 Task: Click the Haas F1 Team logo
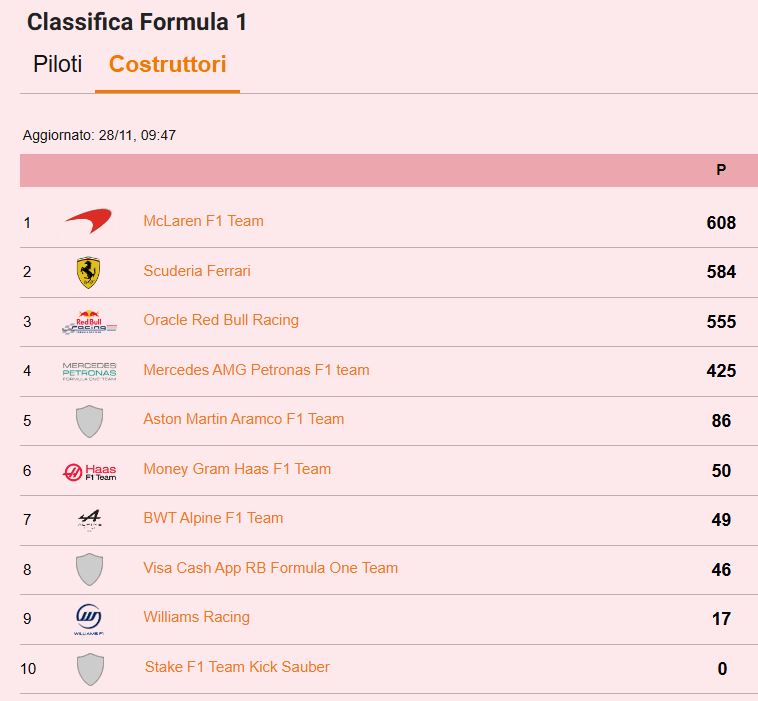(89, 470)
